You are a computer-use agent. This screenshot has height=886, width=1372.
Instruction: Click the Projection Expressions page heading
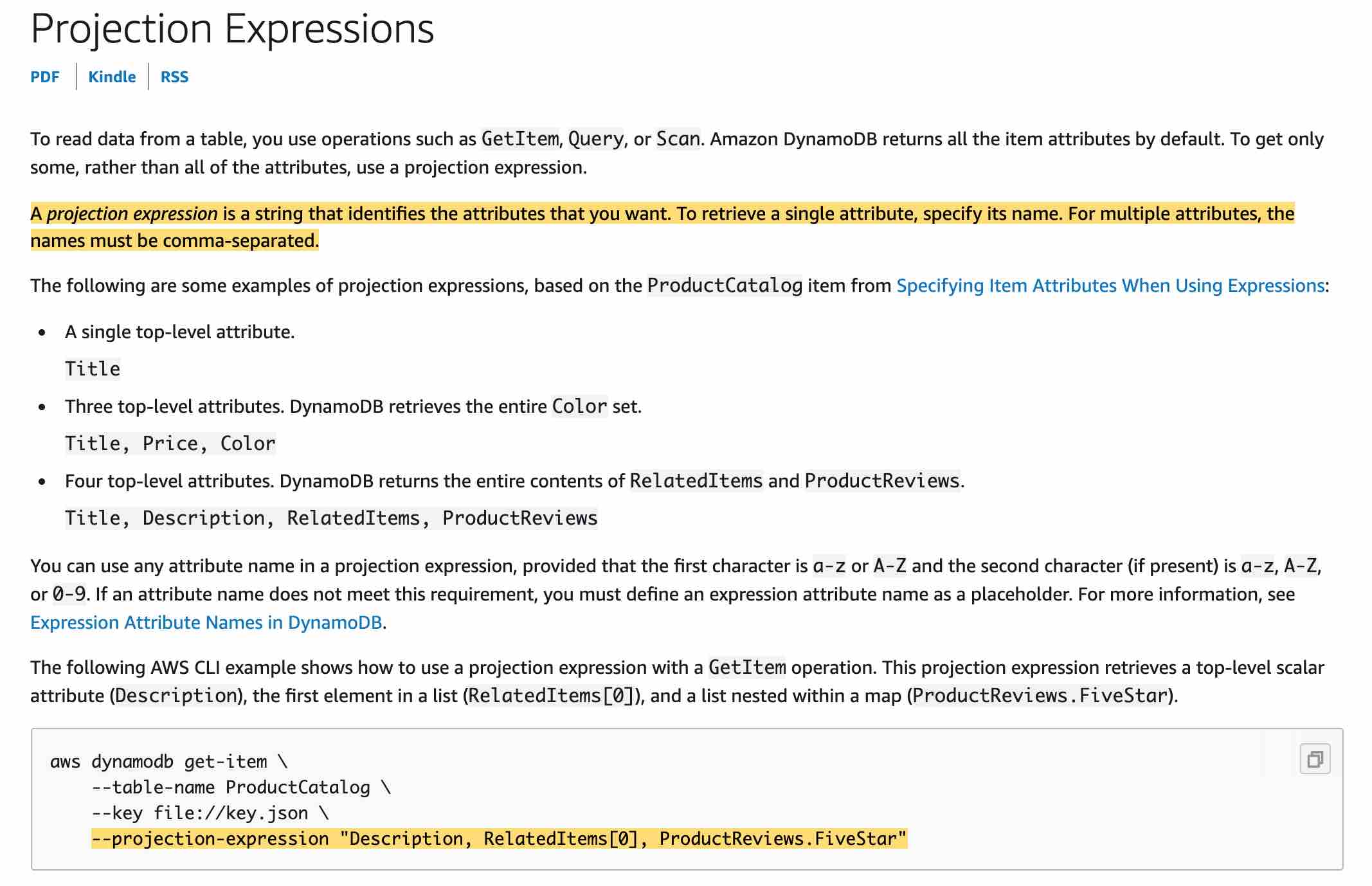tap(232, 29)
